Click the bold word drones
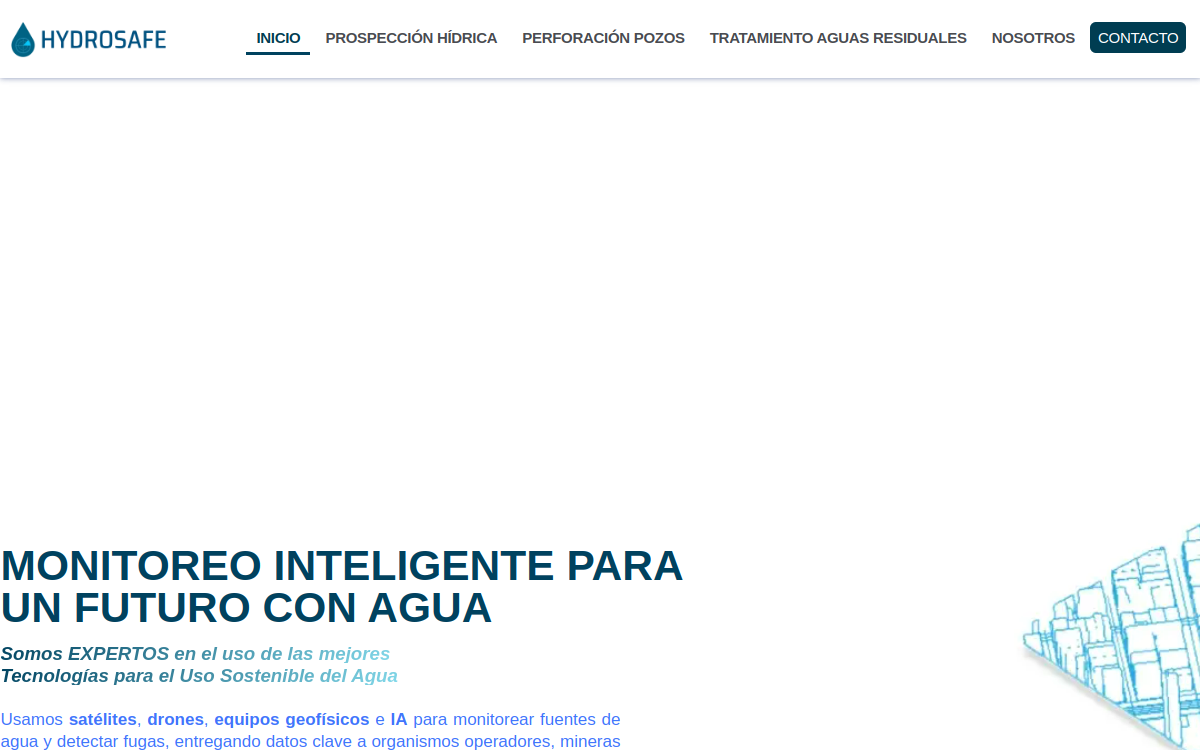 point(175,719)
